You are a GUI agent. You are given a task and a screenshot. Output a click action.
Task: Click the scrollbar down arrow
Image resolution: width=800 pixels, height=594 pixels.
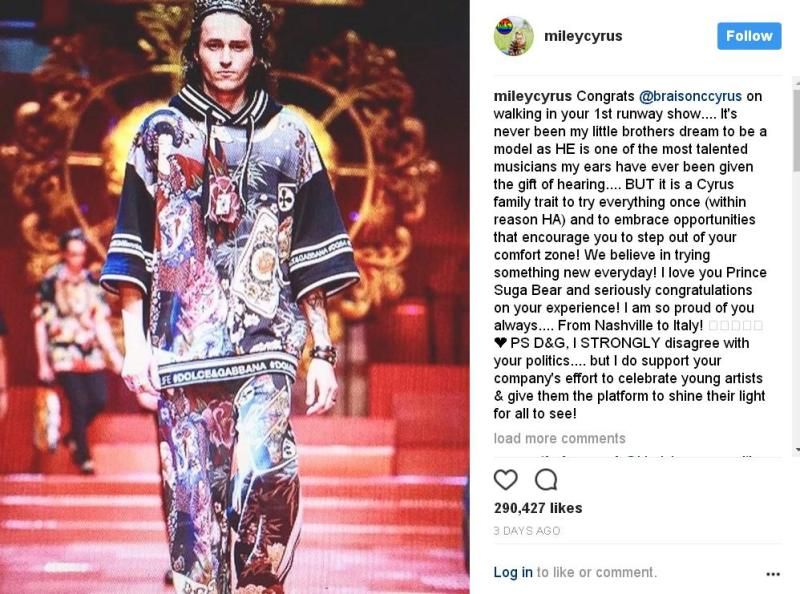pos(797,450)
